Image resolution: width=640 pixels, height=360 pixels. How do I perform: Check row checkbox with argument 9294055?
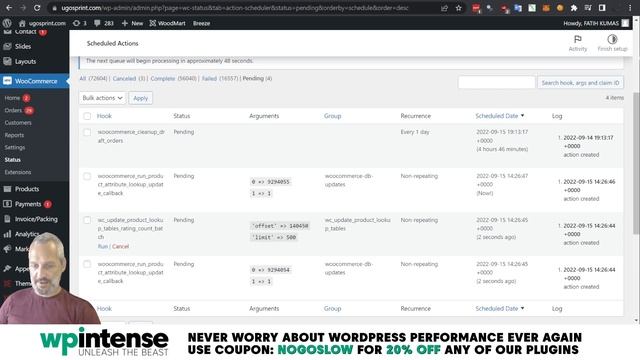point(87,176)
